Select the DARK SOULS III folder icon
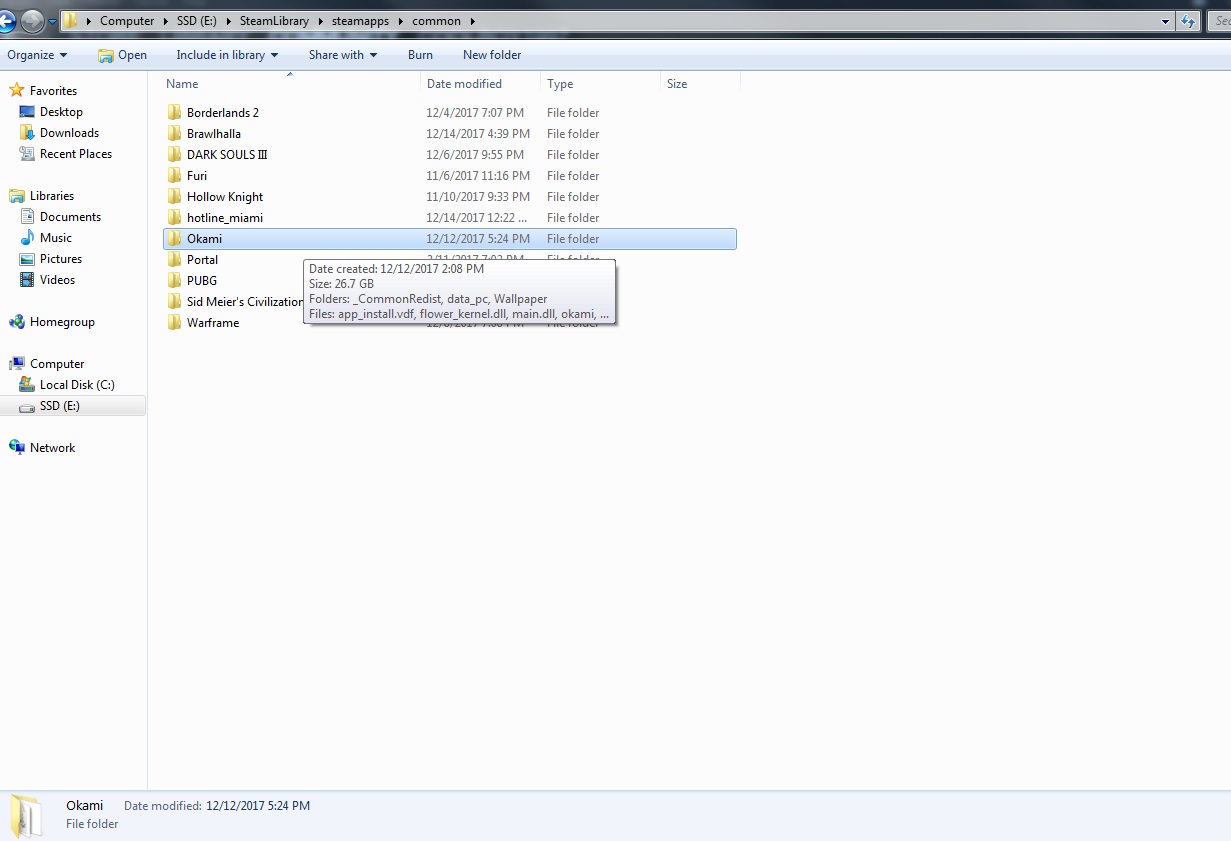 coord(174,154)
